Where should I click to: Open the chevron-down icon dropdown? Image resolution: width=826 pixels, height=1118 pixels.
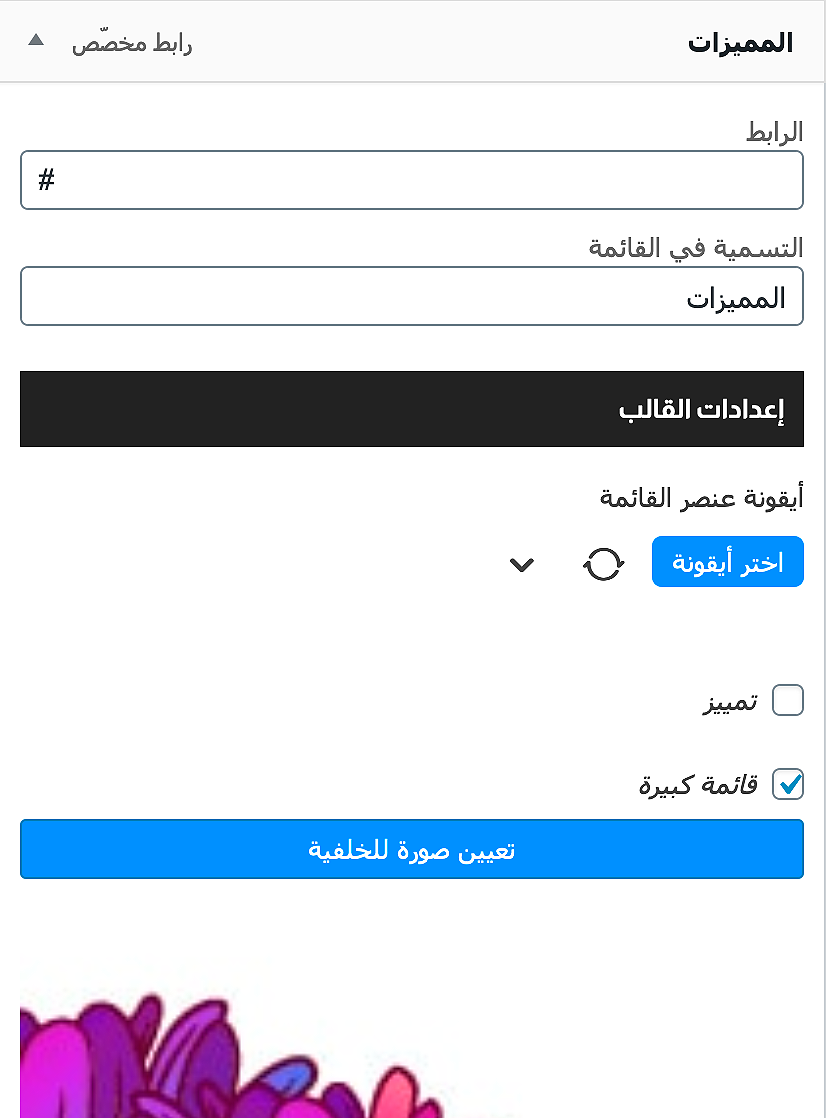point(522,564)
